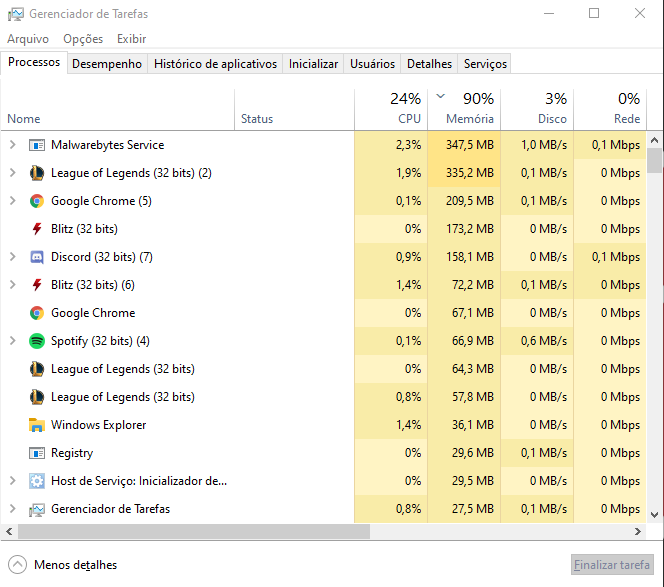Screen dimensions: 664x587
Task: Click the 27,5 MB memory cell
Action: (x=464, y=509)
